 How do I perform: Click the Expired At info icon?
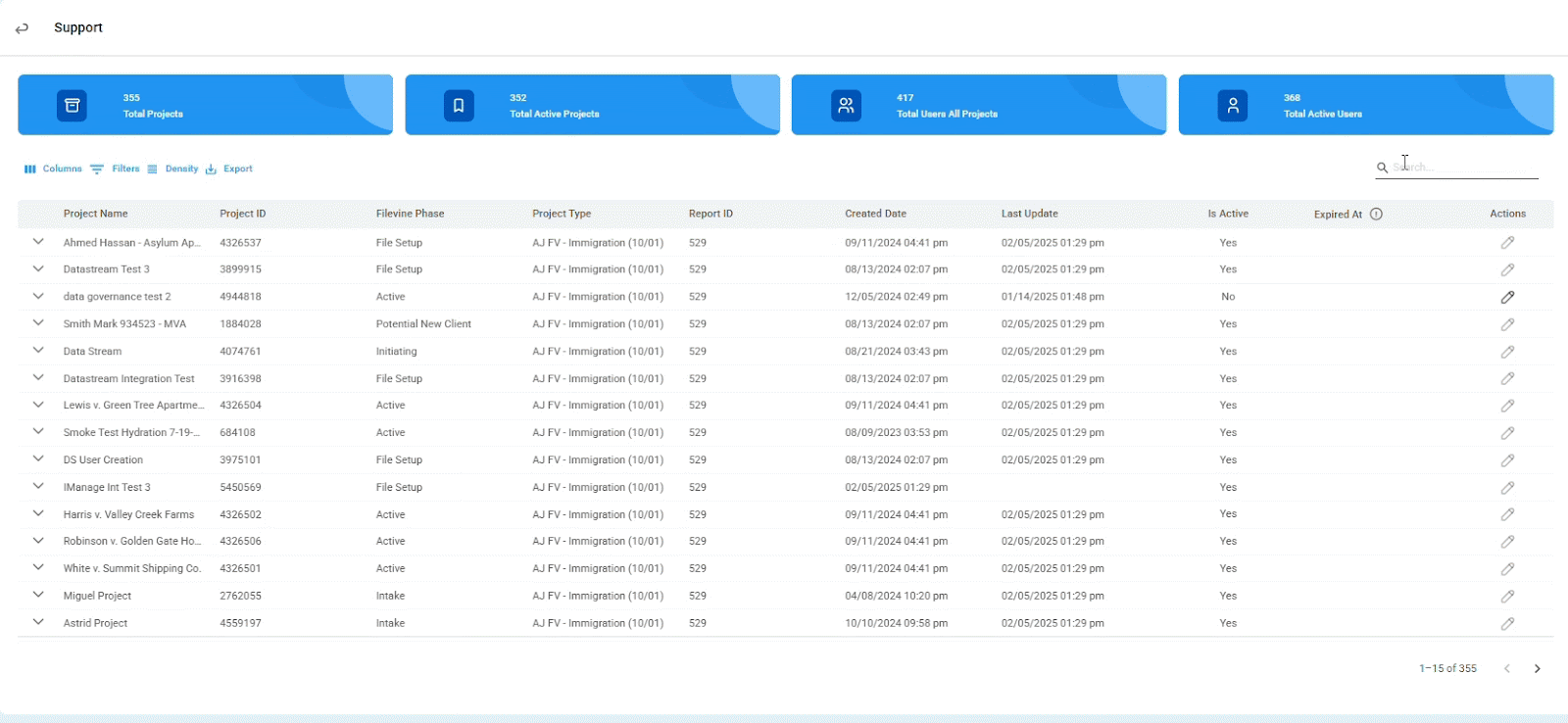(x=1376, y=214)
